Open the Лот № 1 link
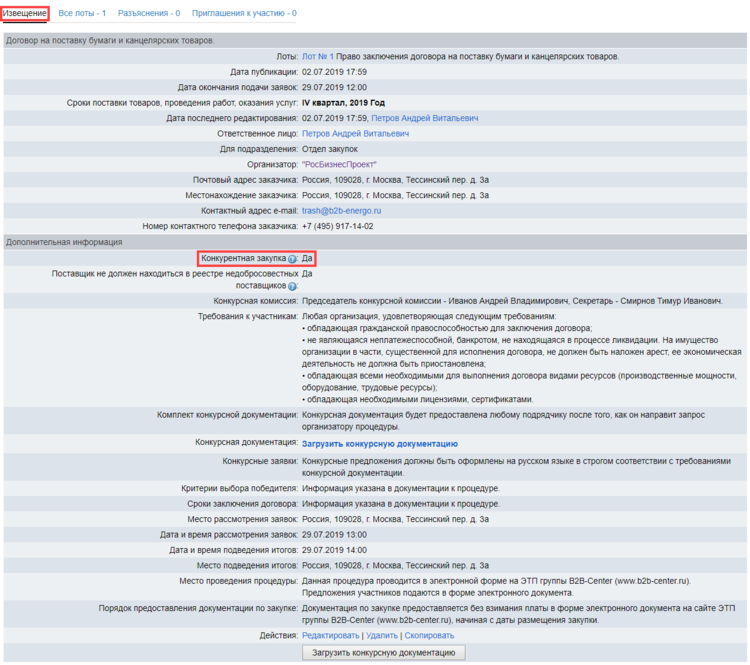Screen dimensions: 750x665 tap(320, 57)
